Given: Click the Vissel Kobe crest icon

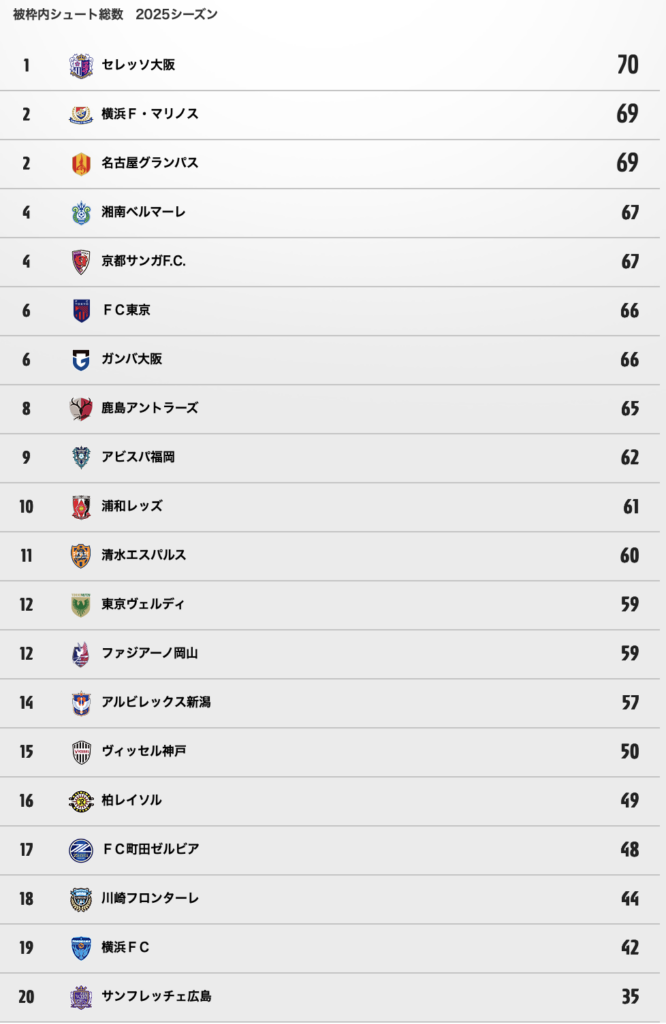Looking at the screenshot, I should click(81, 752).
